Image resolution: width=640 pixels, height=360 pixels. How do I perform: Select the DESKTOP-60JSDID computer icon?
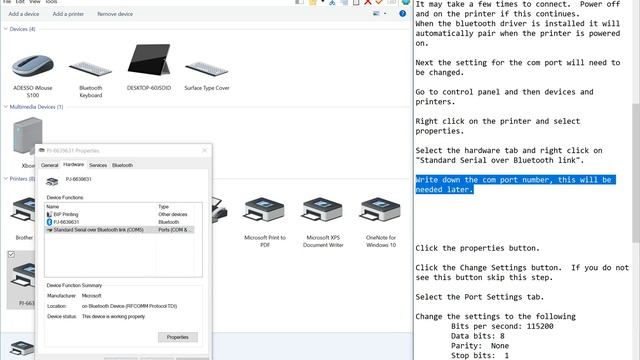[149, 60]
